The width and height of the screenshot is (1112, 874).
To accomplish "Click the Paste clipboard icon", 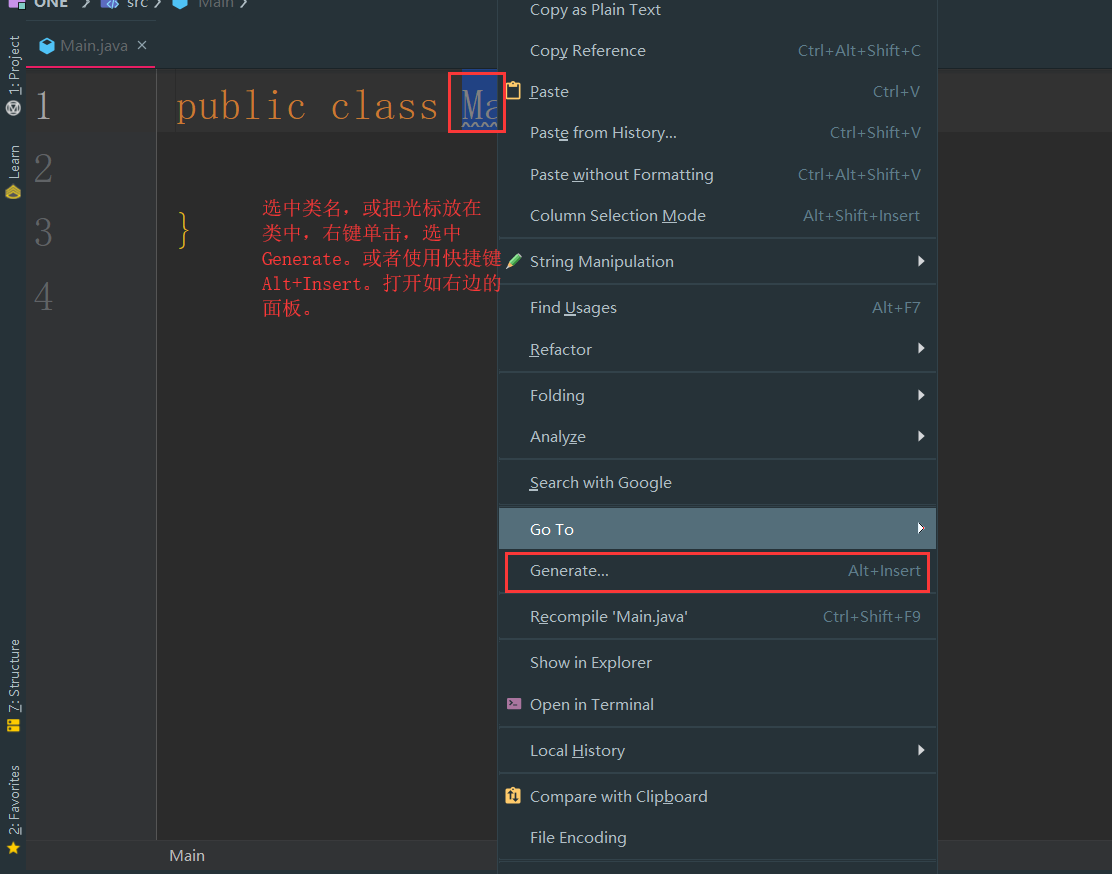I will (x=513, y=91).
